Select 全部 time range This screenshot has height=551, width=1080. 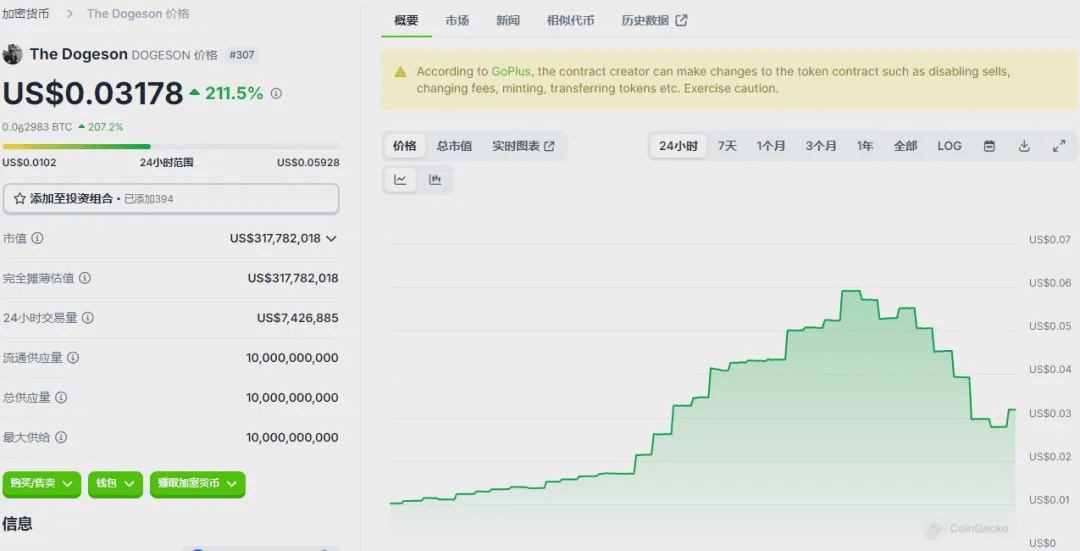(906, 146)
